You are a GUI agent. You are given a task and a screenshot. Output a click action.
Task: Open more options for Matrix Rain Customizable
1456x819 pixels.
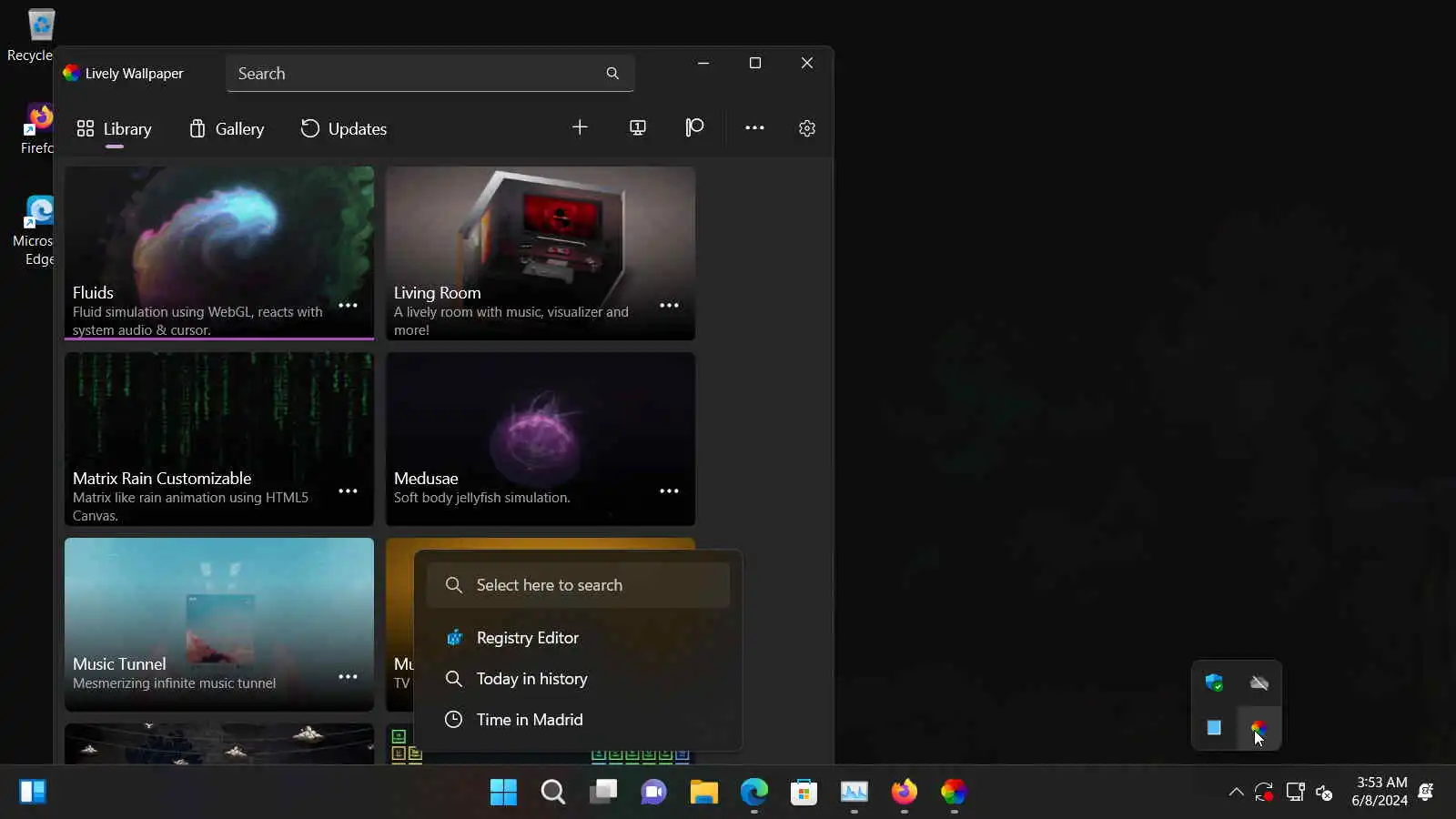click(x=348, y=491)
